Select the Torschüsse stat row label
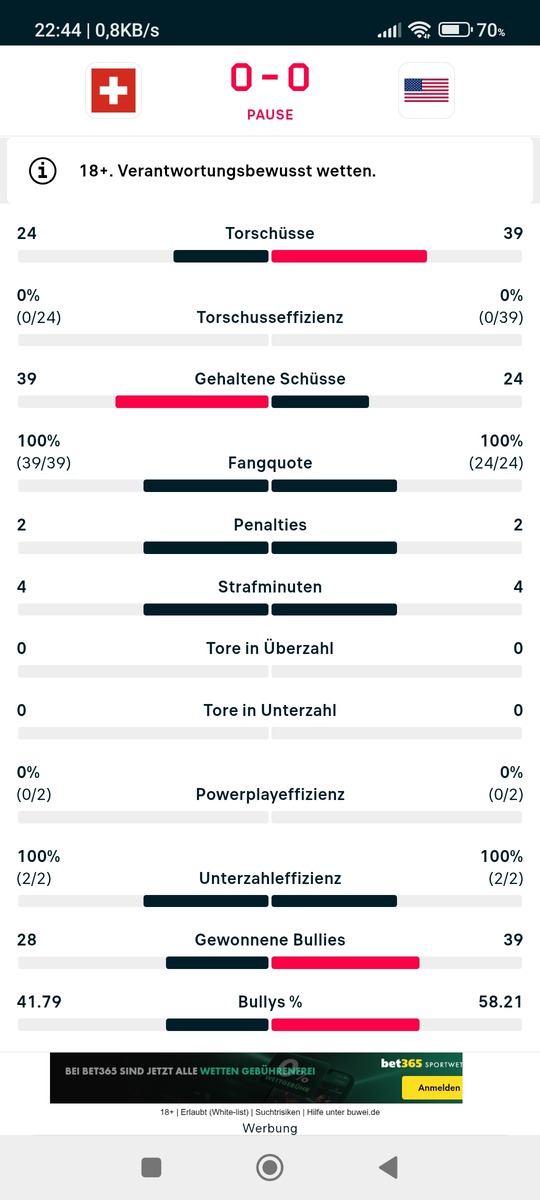This screenshot has height=1200, width=540. click(270, 233)
